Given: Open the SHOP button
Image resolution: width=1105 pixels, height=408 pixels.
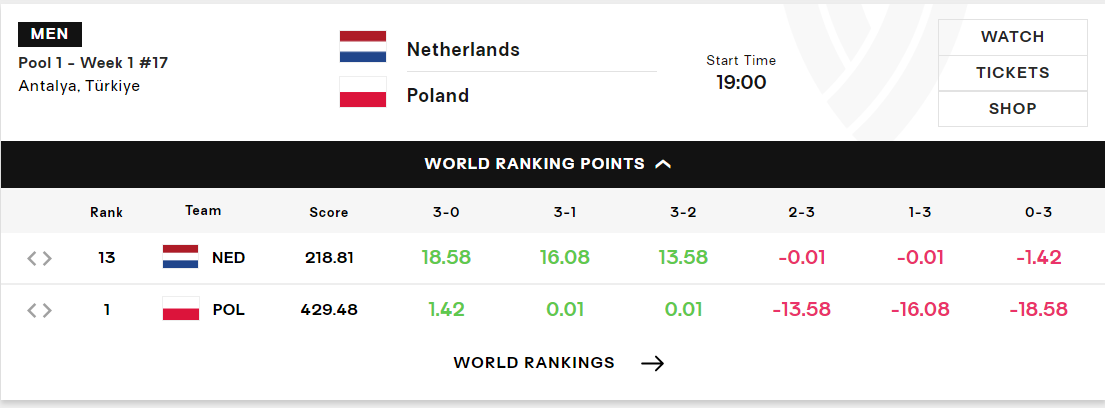Looking at the screenshot, I should 1013,109.
